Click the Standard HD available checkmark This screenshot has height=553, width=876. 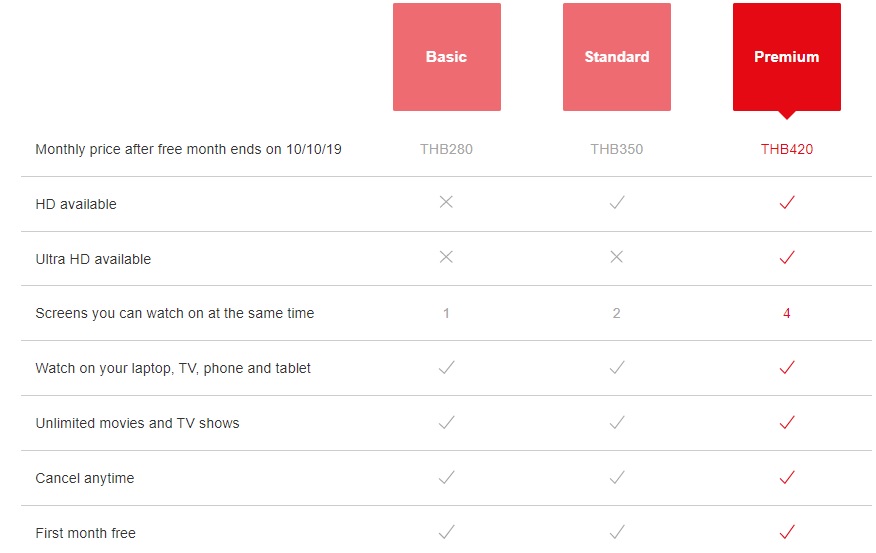(x=617, y=202)
